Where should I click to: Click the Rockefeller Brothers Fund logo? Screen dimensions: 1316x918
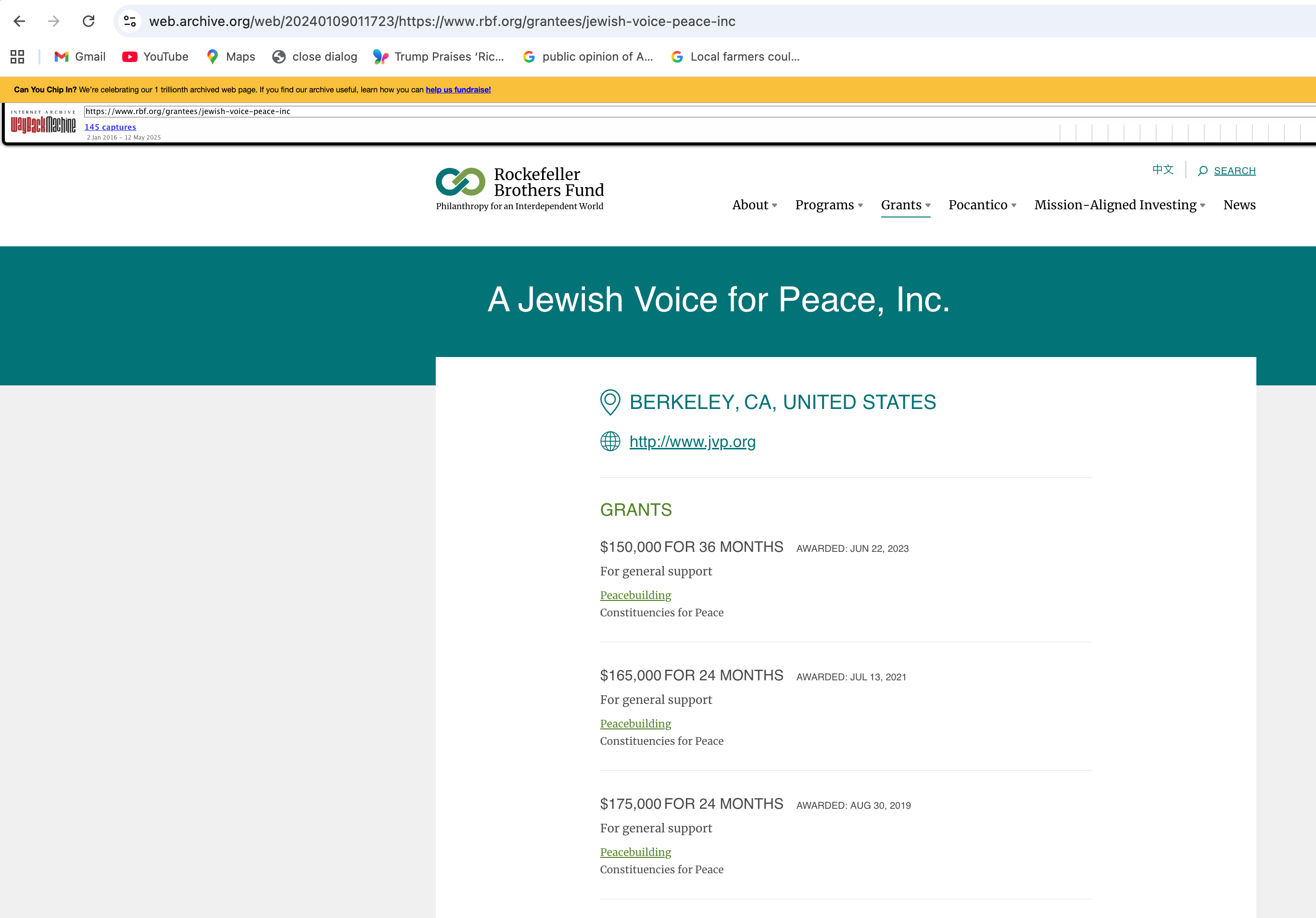click(x=519, y=189)
